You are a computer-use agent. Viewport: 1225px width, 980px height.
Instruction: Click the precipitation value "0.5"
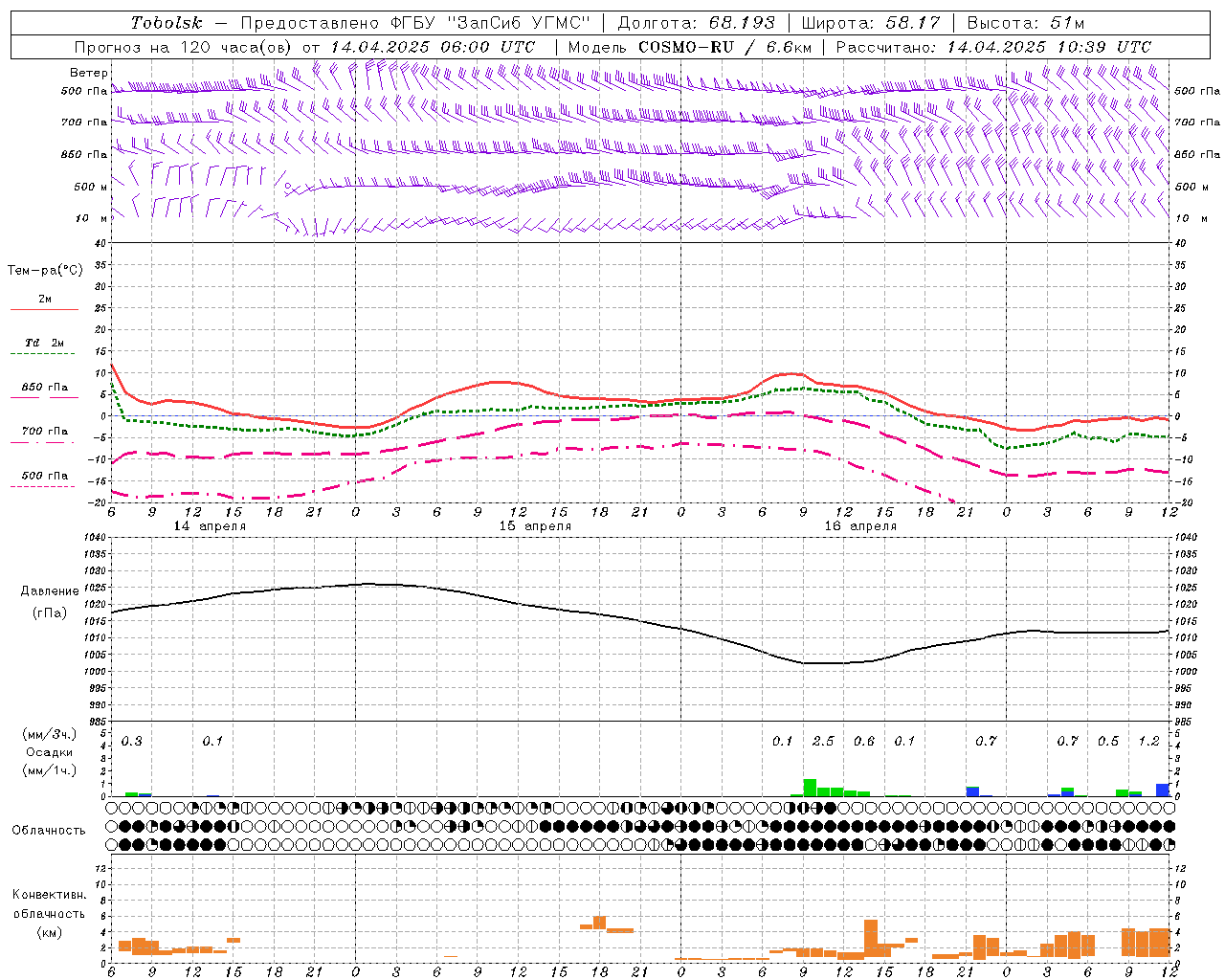tap(1108, 742)
